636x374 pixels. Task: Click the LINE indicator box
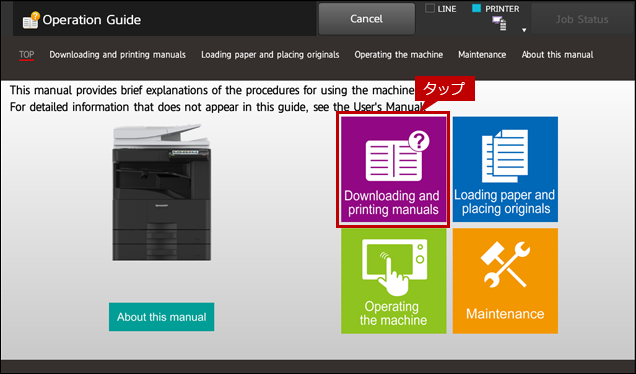coord(430,9)
